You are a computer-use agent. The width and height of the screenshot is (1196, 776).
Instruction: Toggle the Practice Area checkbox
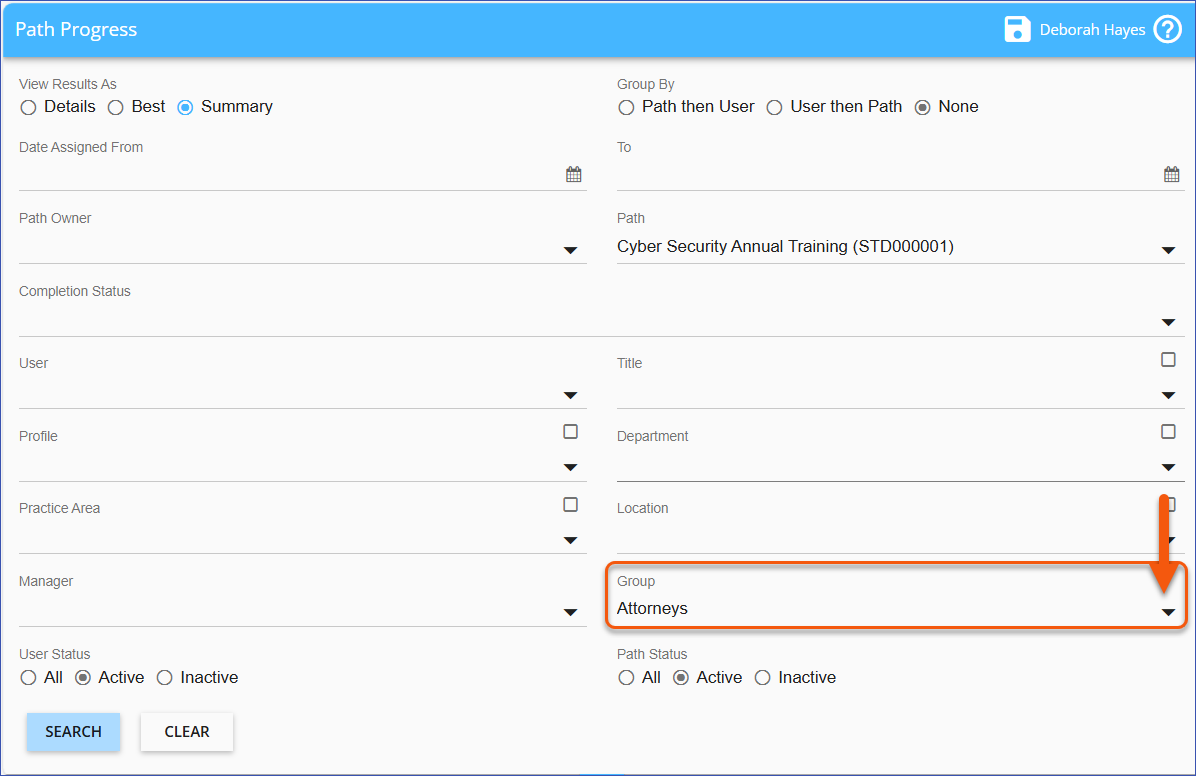pos(570,505)
